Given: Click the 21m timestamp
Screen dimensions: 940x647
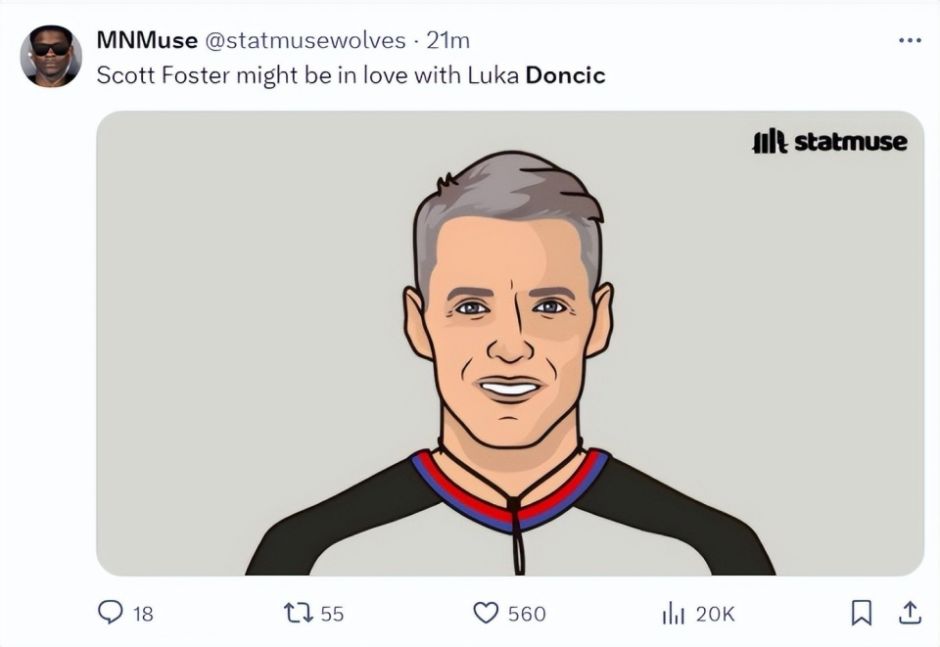Looking at the screenshot, I should 448,40.
